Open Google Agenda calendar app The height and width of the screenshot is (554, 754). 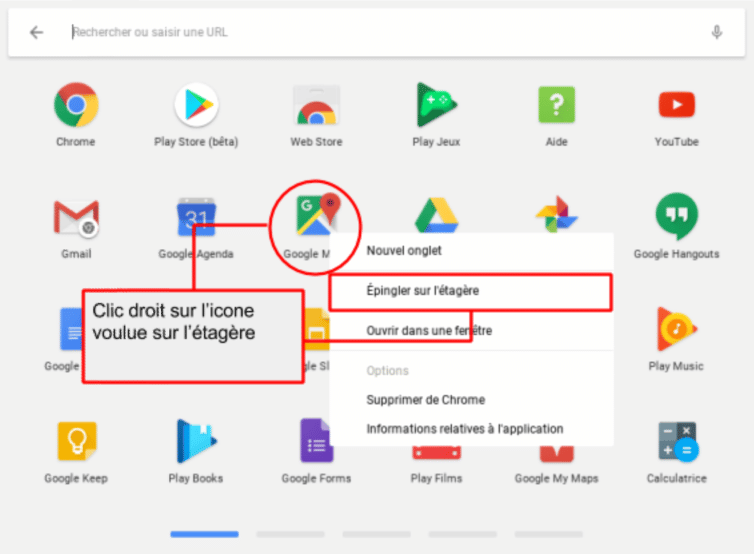pos(196,219)
